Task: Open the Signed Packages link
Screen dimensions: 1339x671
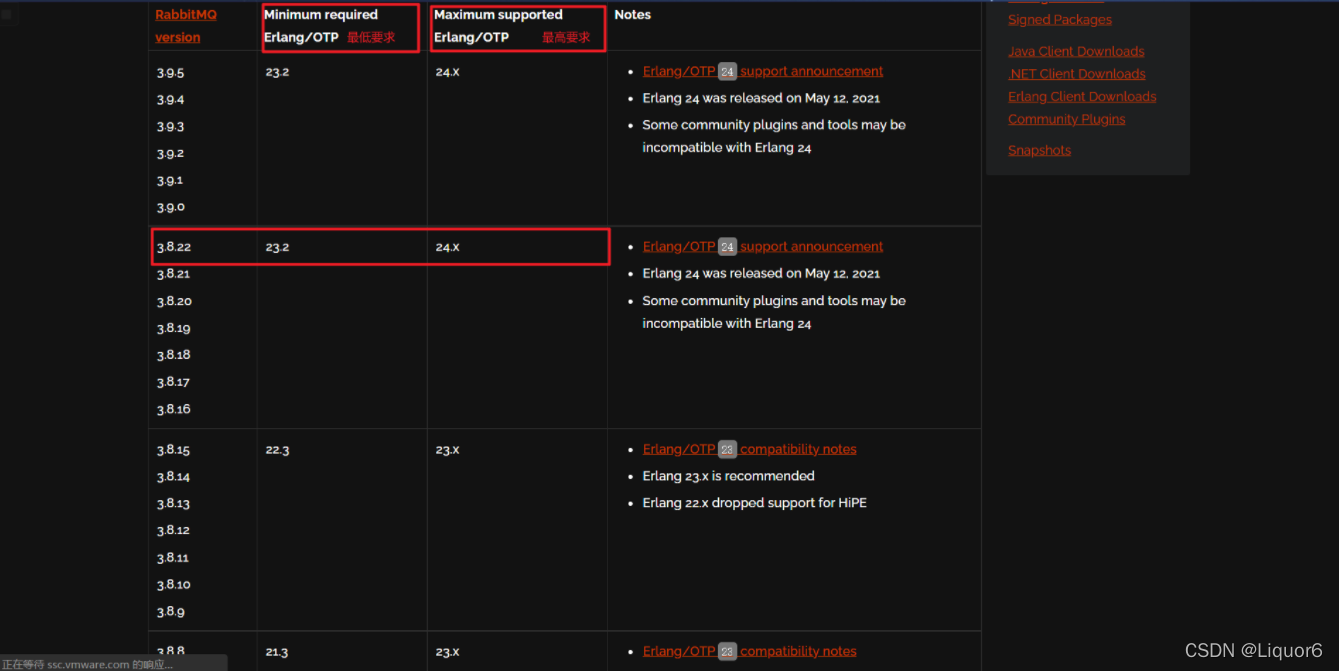Action: [x=1059, y=19]
